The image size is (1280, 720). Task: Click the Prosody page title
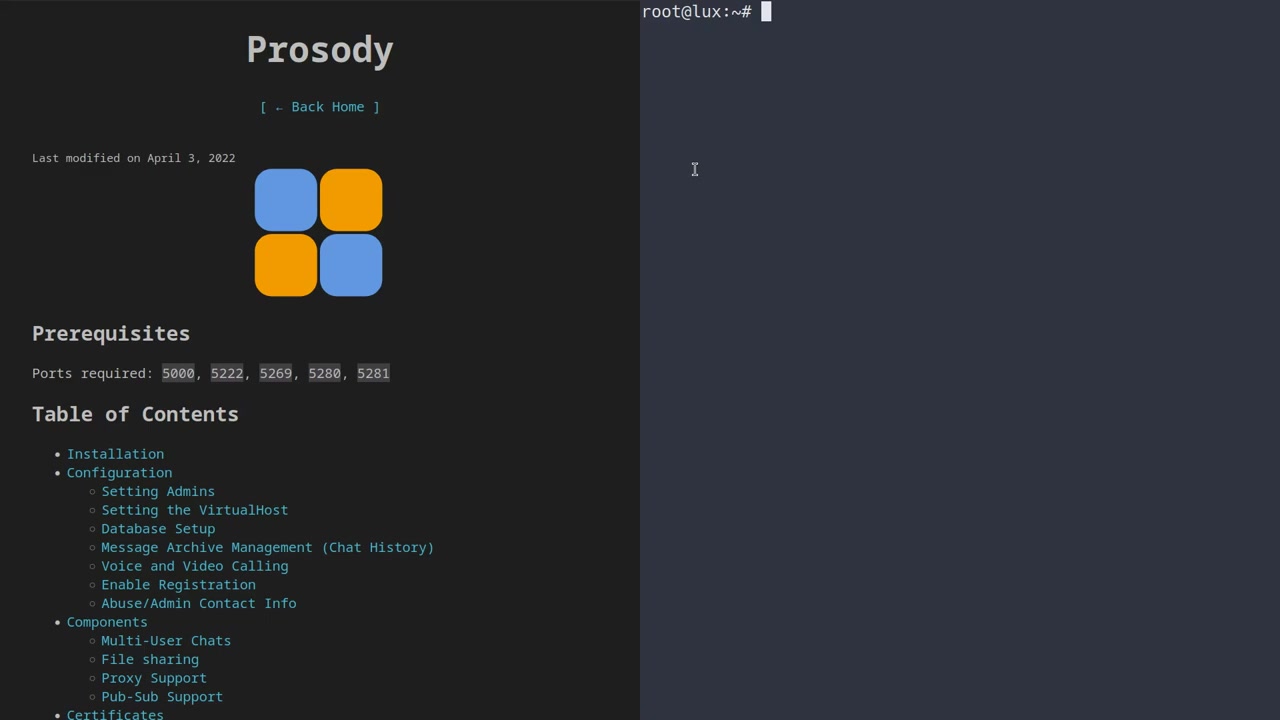[320, 50]
